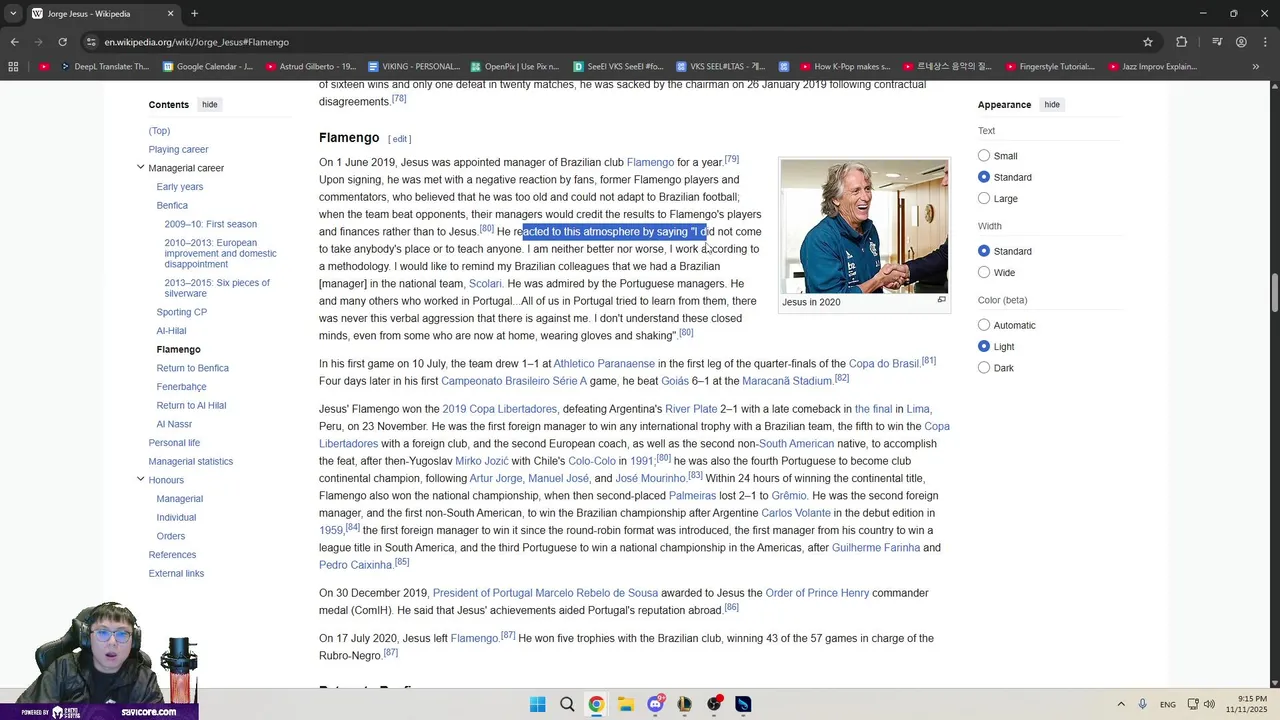Go to Benfica section in contents
Viewport: 1280px width, 720px height.
pos(172,205)
